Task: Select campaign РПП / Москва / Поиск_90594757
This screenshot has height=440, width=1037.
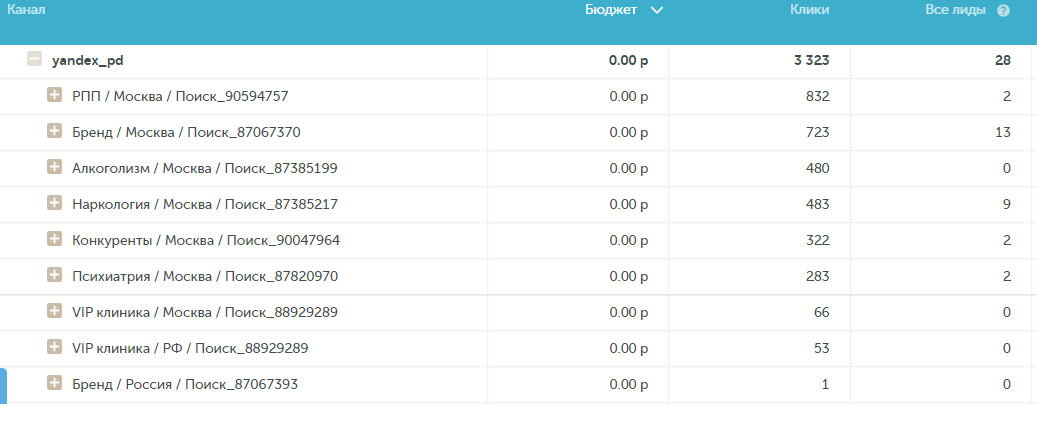Action: pos(180,97)
